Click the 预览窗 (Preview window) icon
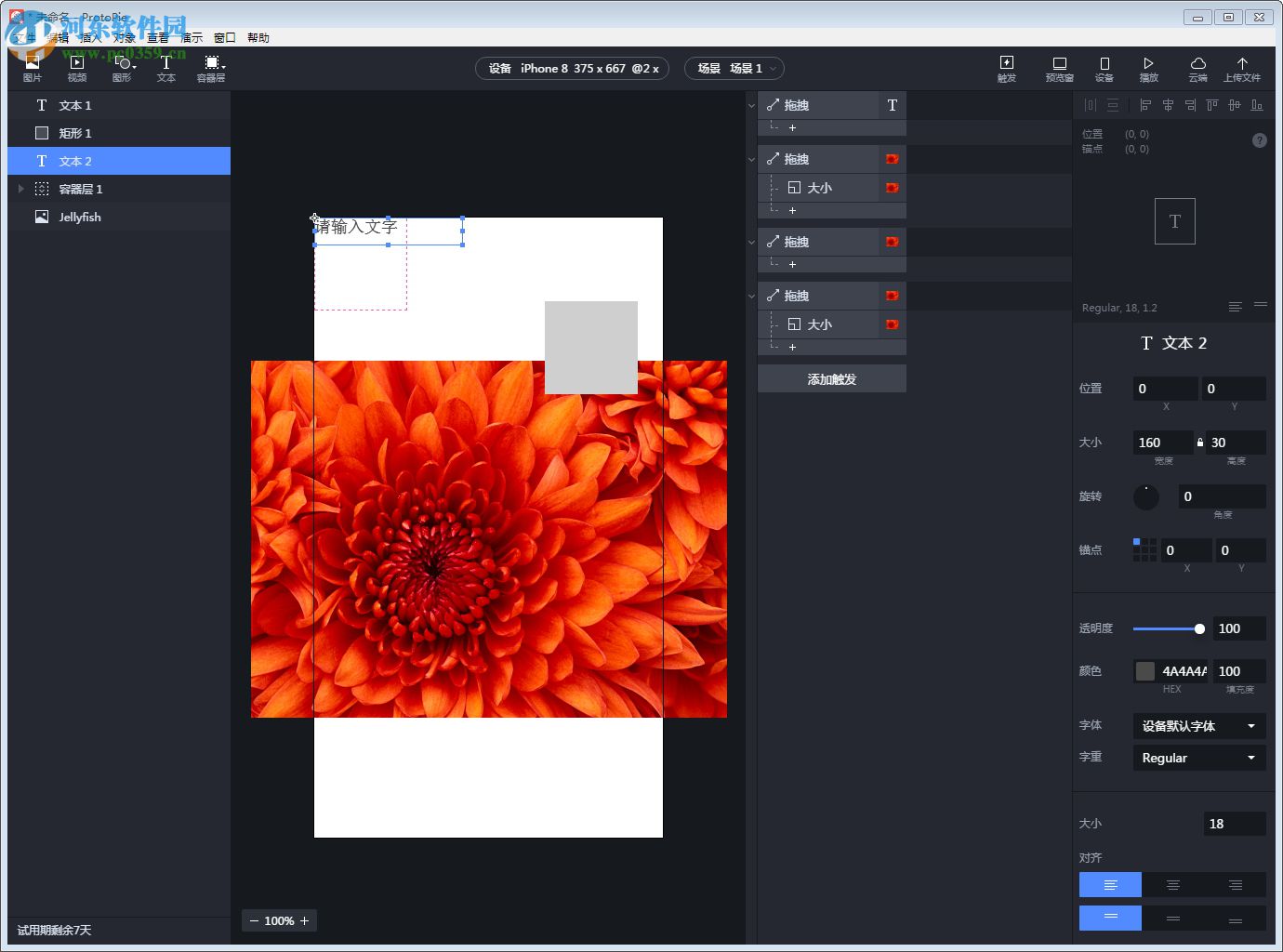 coord(1059,67)
